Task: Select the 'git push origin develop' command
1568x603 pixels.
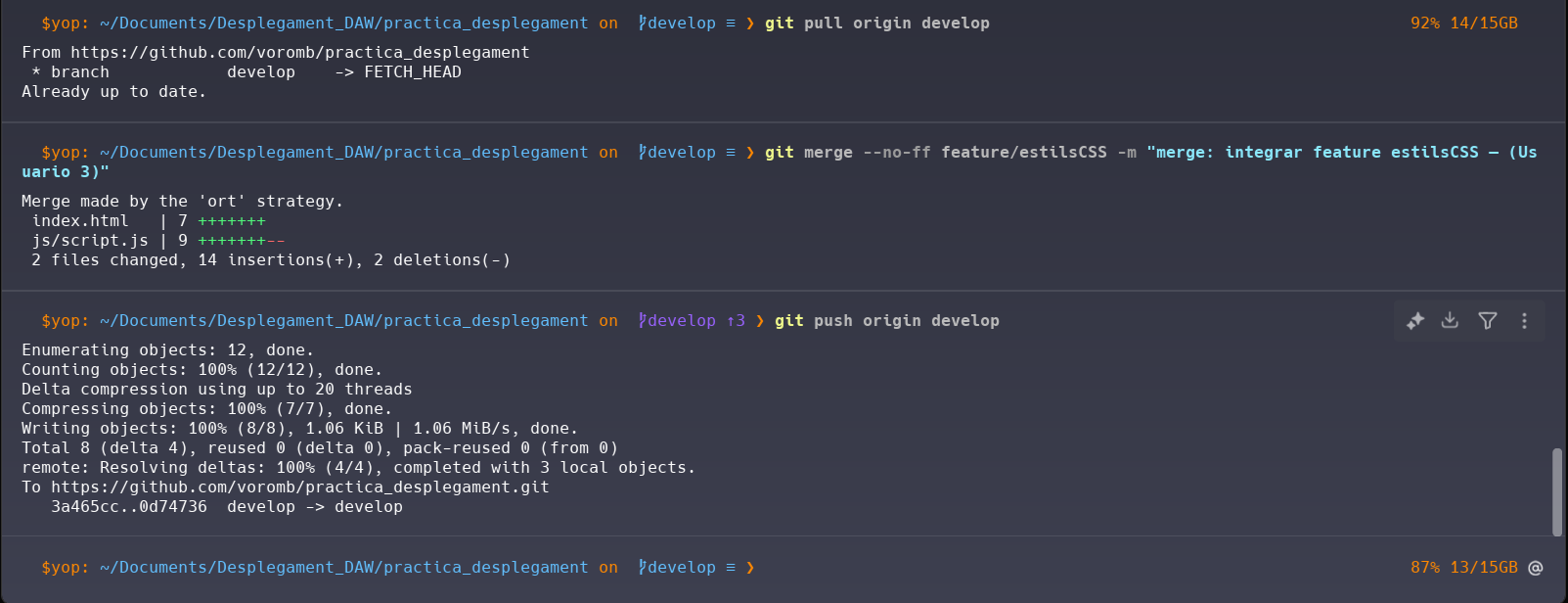Action: pyautogui.click(x=886, y=321)
